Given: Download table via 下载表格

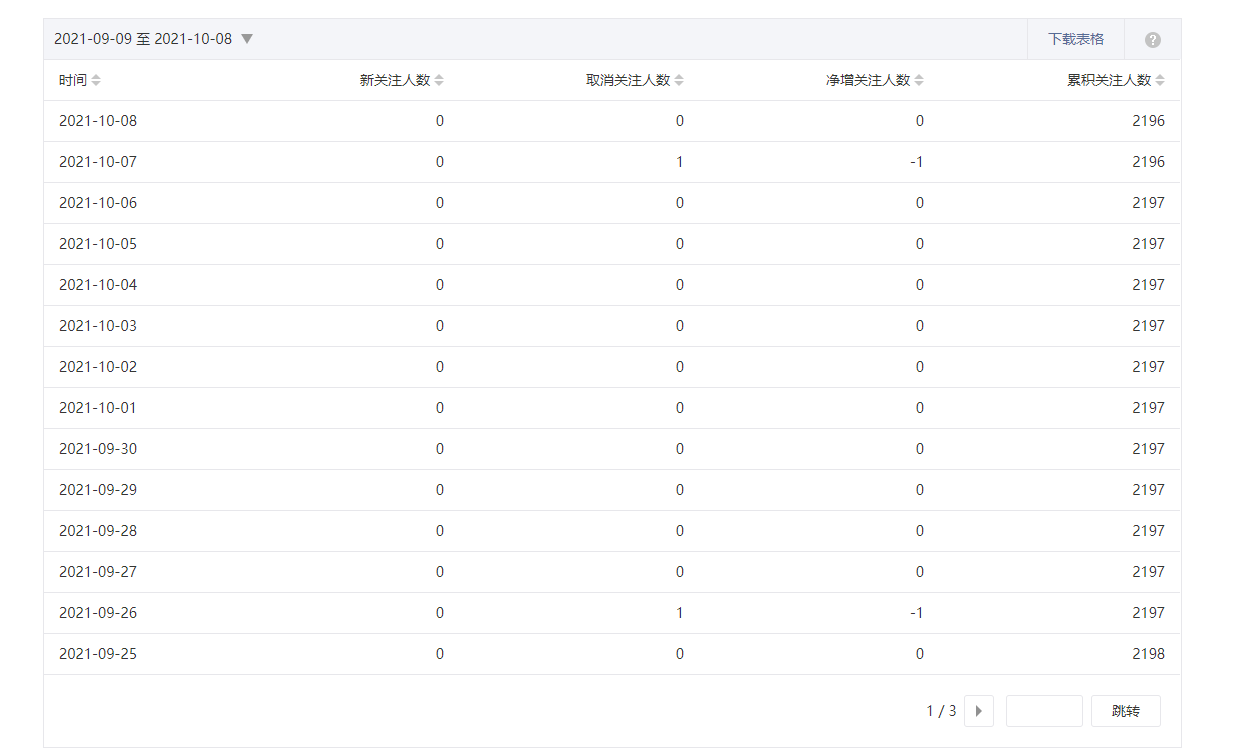Looking at the screenshot, I should coord(1076,39).
